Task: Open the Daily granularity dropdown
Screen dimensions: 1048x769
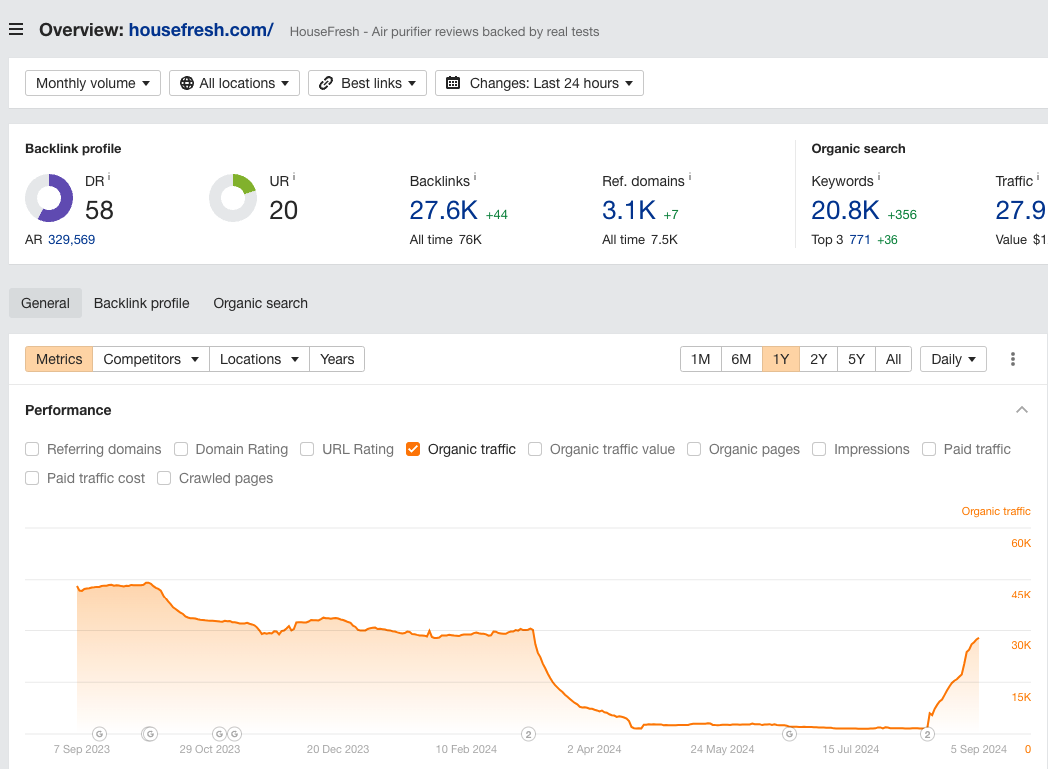Action: coord(953,359)
